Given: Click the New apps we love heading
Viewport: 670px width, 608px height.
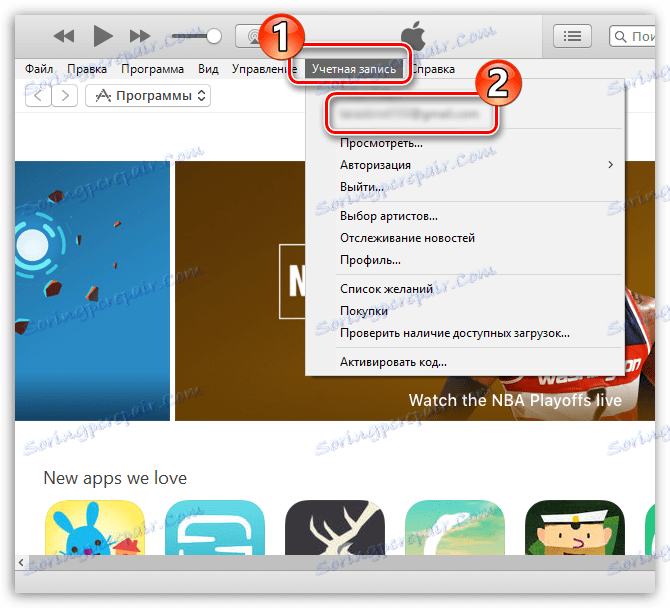Looking at the screenshot, I should point(115,478).
